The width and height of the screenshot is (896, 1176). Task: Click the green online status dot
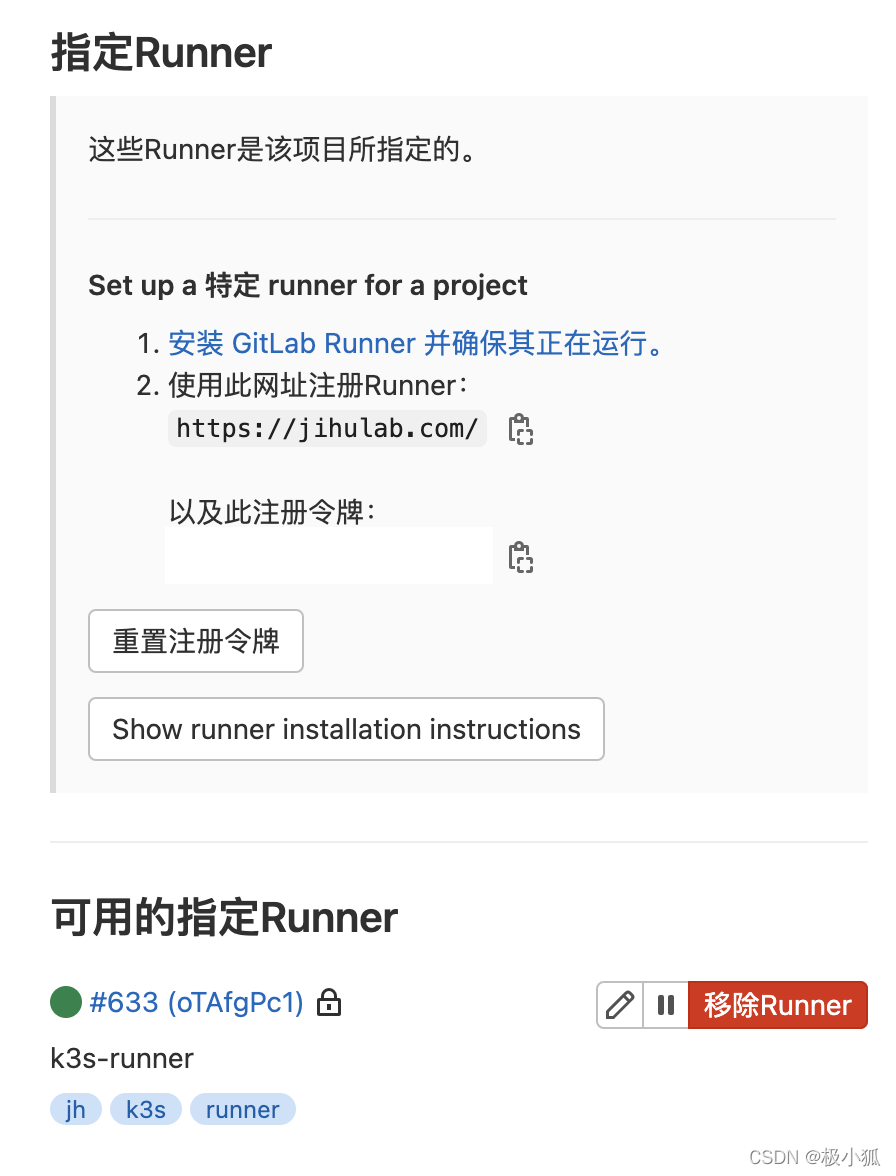coord(66,1003)
